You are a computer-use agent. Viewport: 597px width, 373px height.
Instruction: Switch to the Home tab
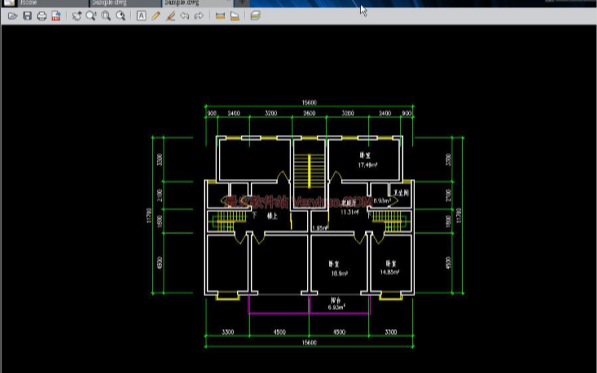53,3
